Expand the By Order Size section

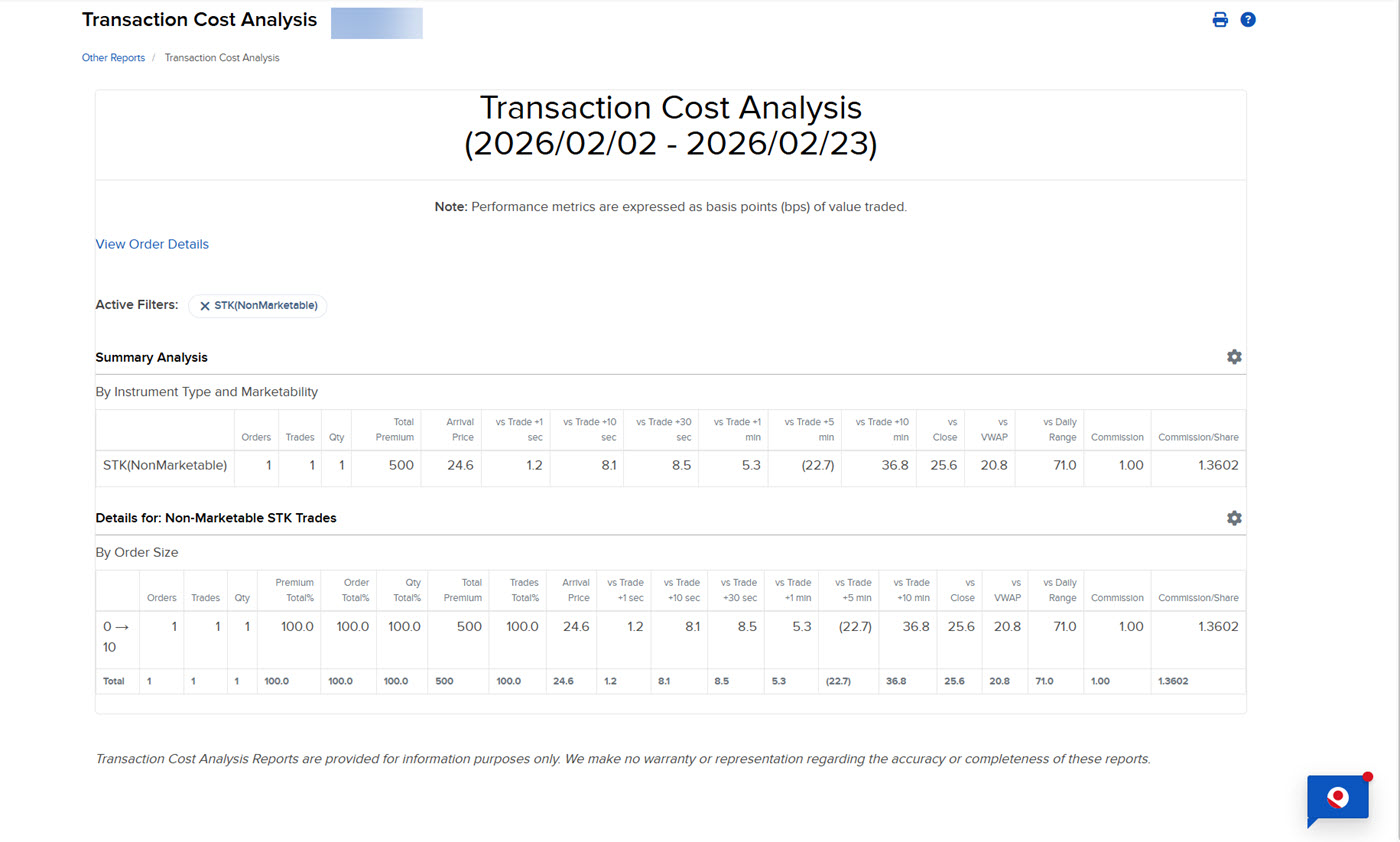[x=136, y=552]
